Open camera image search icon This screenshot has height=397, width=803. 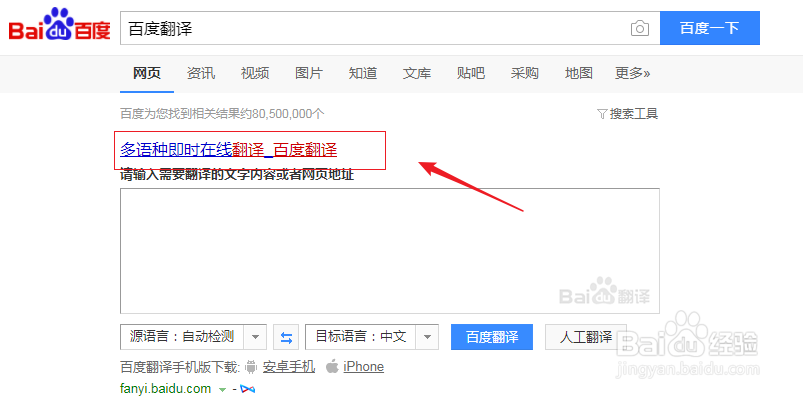pyautogui.click(x=640, y=28)
